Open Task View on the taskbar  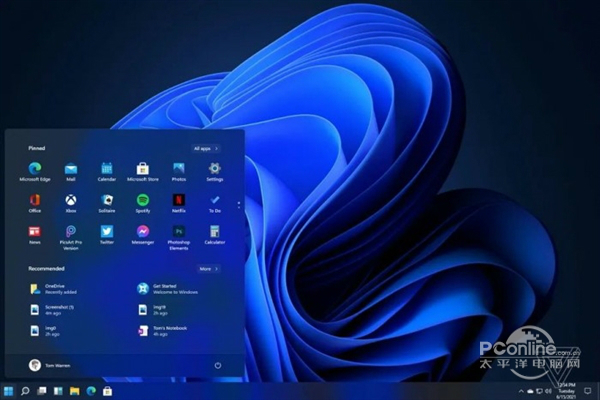[42, 391]
